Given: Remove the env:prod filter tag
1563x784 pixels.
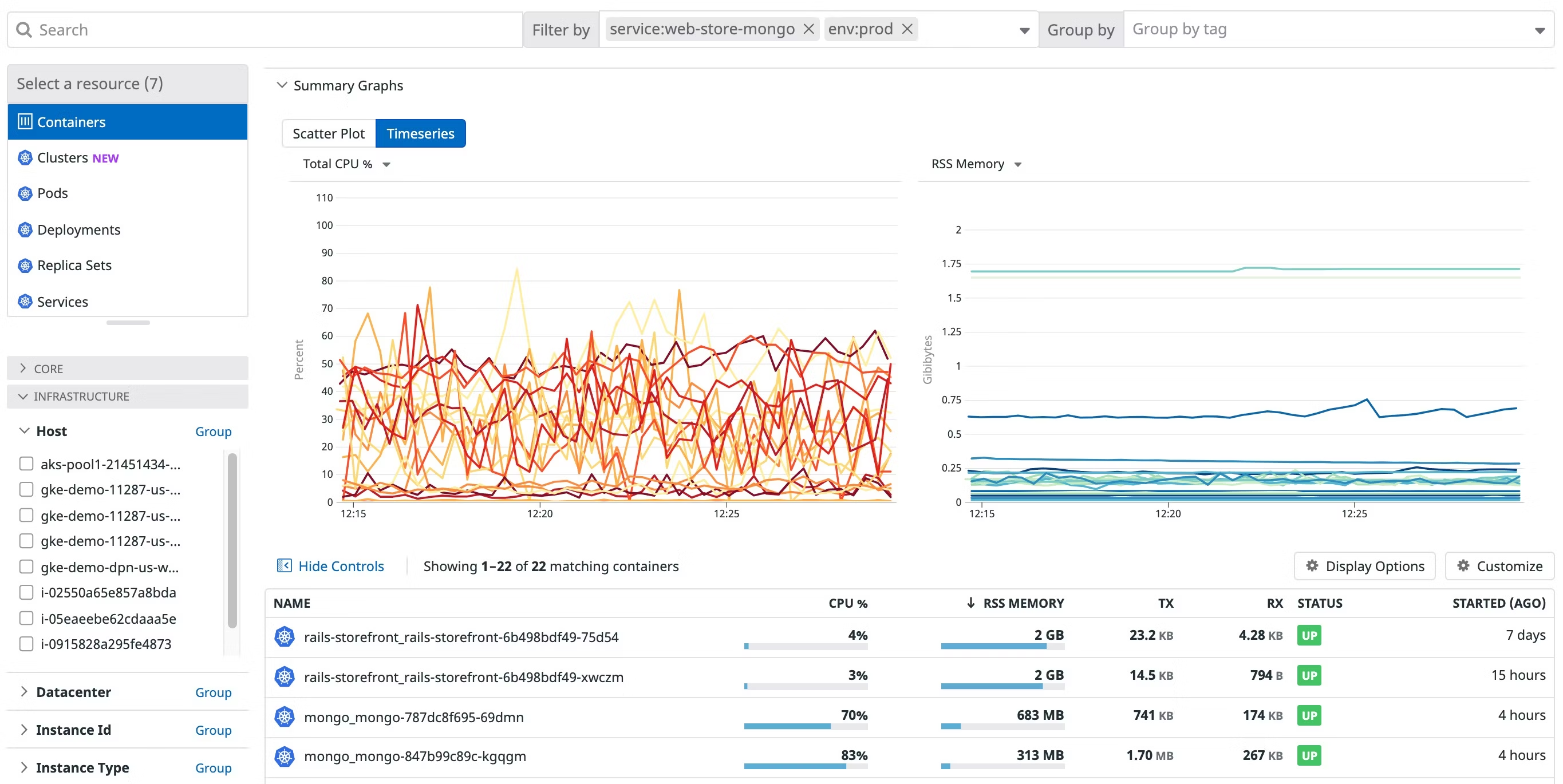Looking at the screenshot, I should tap(907, 29).
